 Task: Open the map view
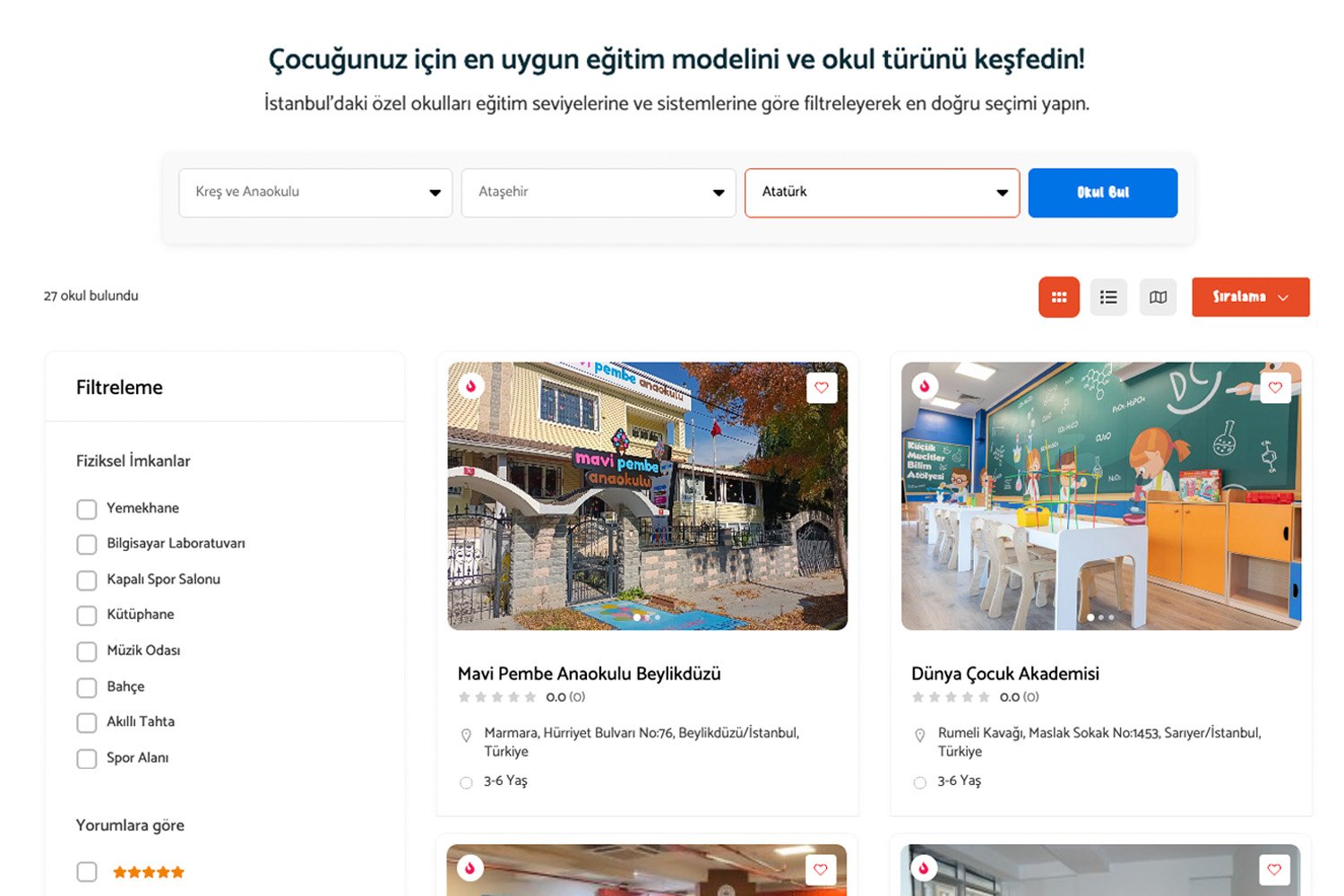(x=1158, y=297)
